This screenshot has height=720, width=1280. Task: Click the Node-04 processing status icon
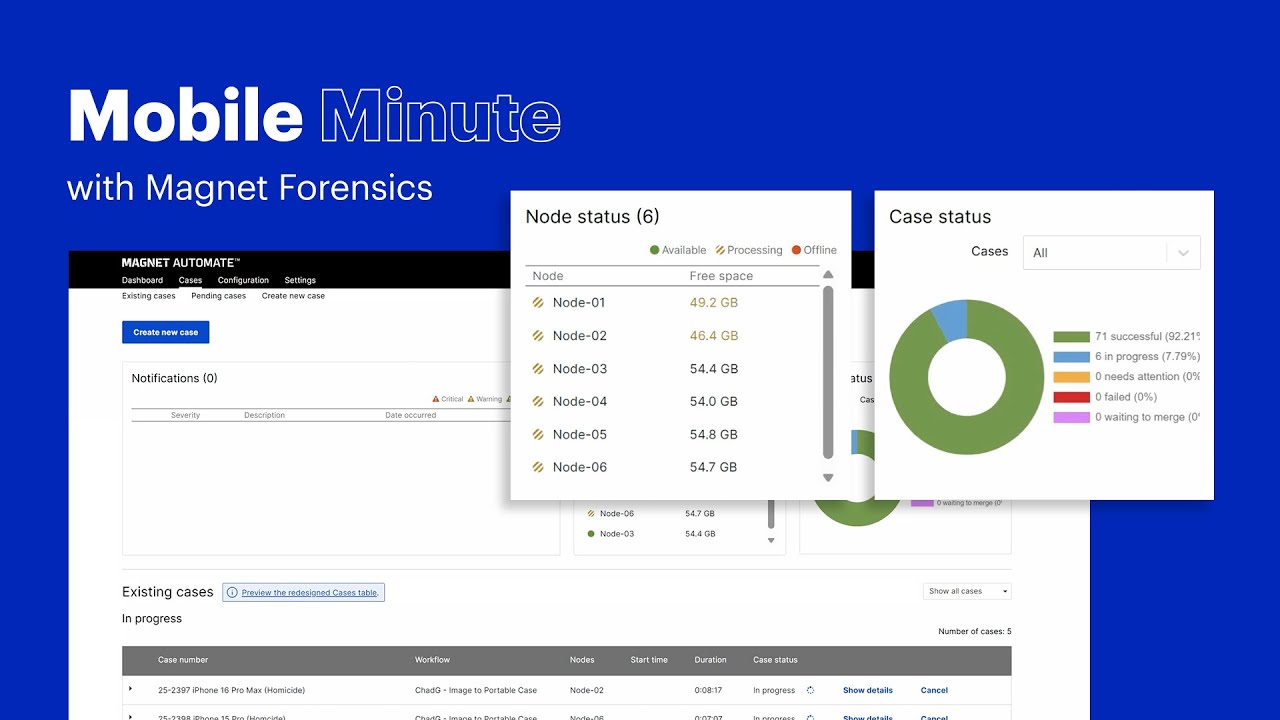(538, 401)
